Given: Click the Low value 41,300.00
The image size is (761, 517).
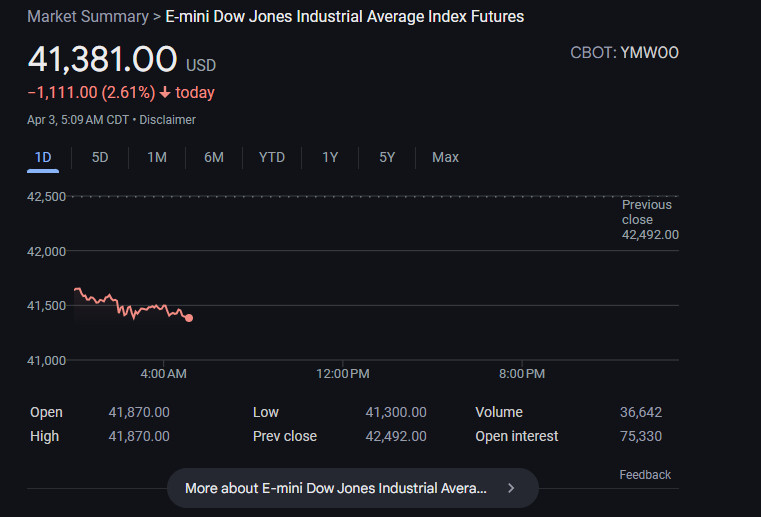Looking at the screenshot, I should pyautogui.click(x=396, y=412).
